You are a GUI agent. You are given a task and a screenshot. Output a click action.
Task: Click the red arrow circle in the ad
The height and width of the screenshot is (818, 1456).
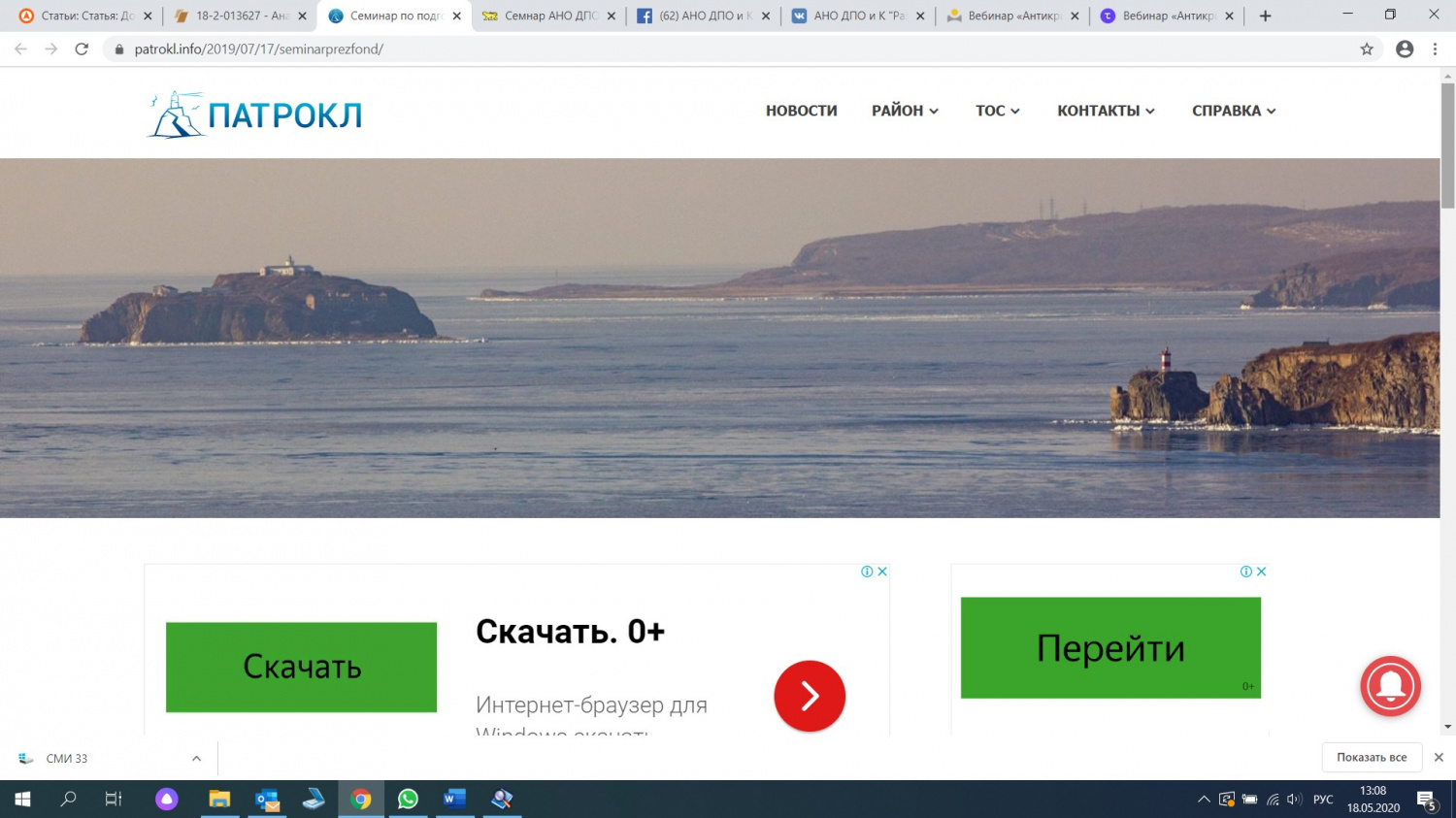(x=810, y=696)
